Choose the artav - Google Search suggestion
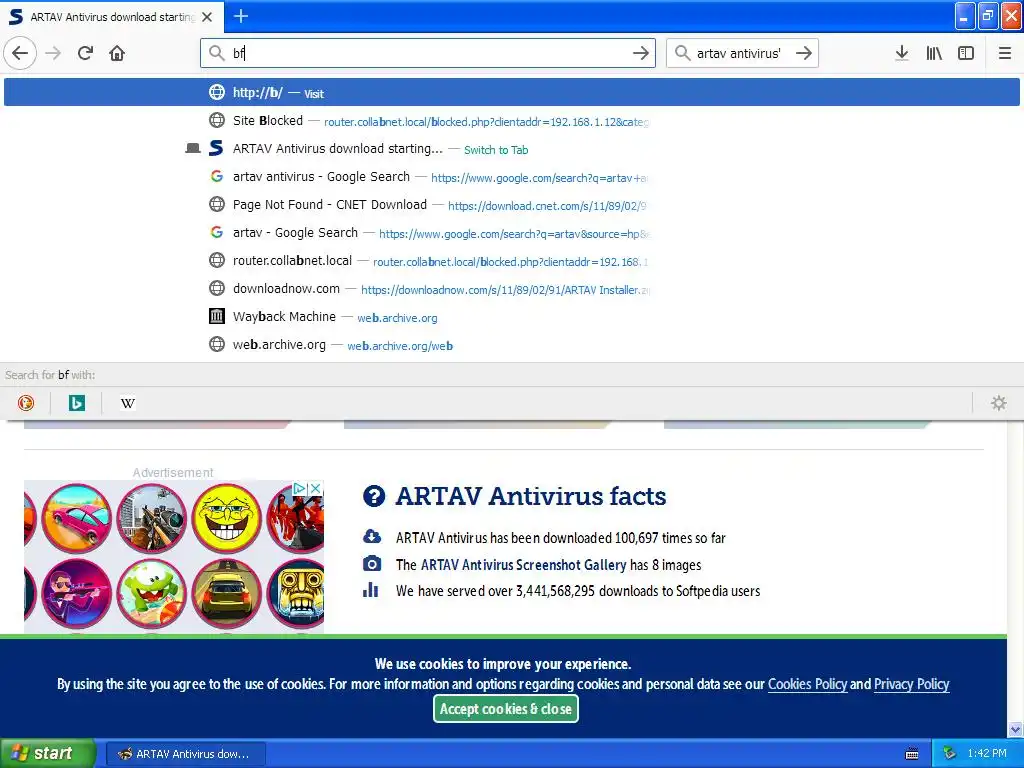The height and width of the screenshot is (768, 1024). pyautogui.click(x=511, y=233)
